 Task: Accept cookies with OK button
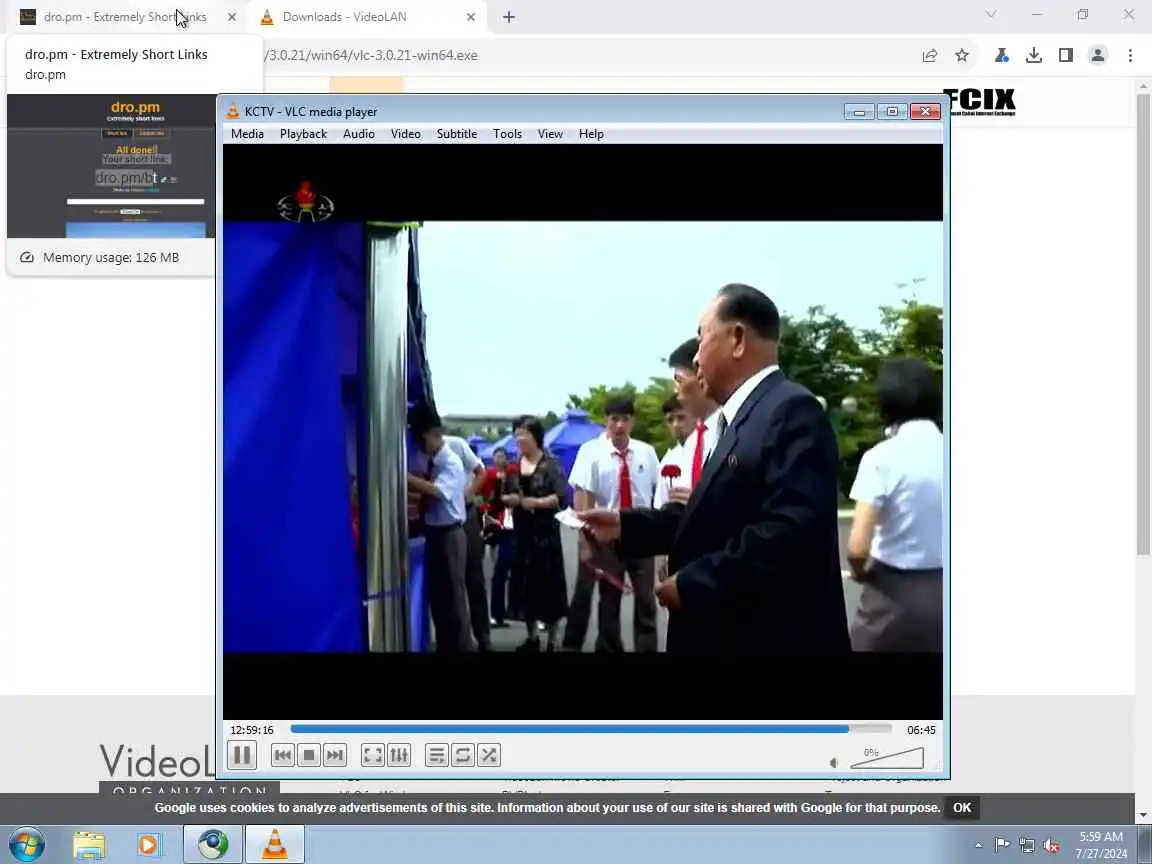click(x=962, y=807)
